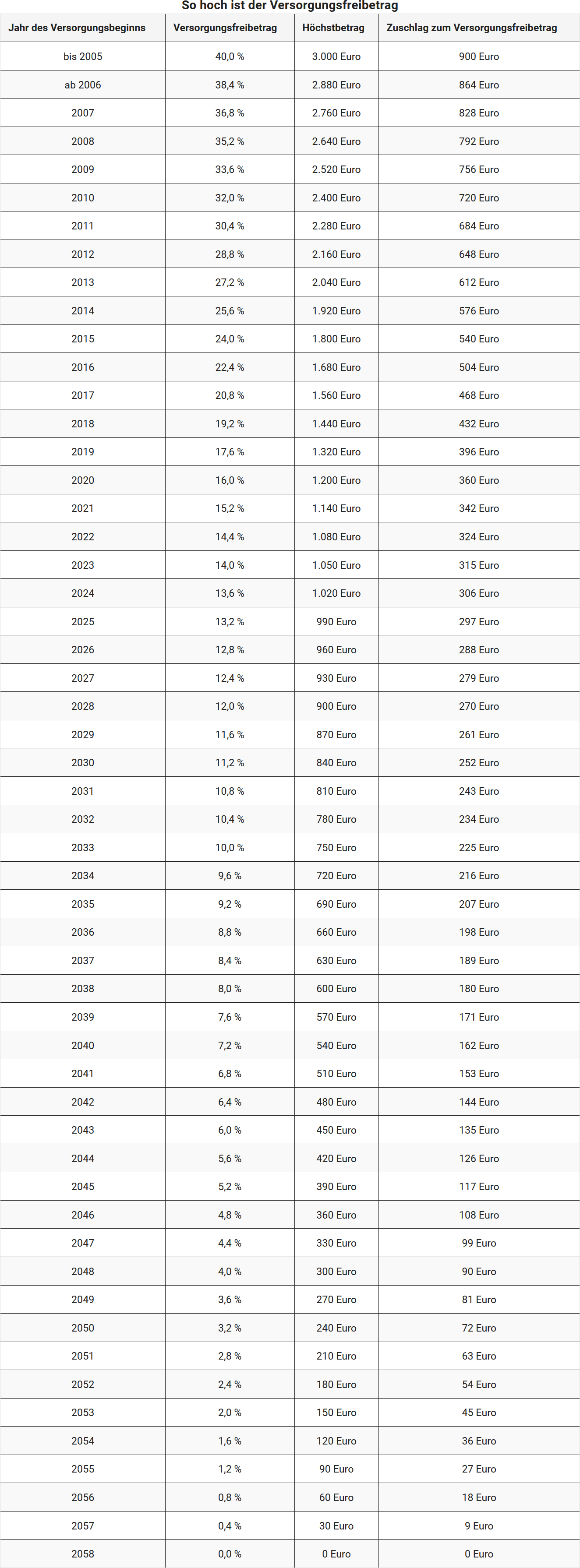Click the 'Versorgungsfreibetrag' column header
Image resolution: width=580 pixels, height=1568 pixels.
point(225,28)
